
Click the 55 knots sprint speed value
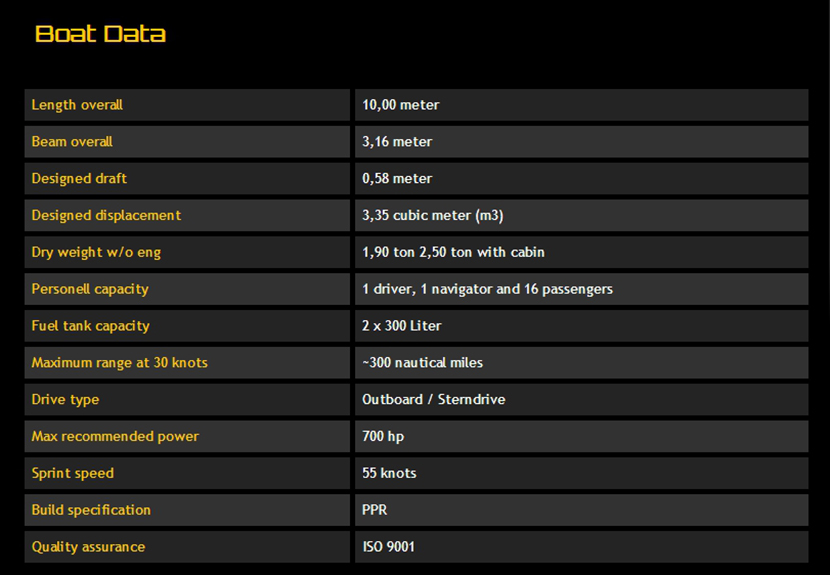pyautogui.click(x=389, y=474)
